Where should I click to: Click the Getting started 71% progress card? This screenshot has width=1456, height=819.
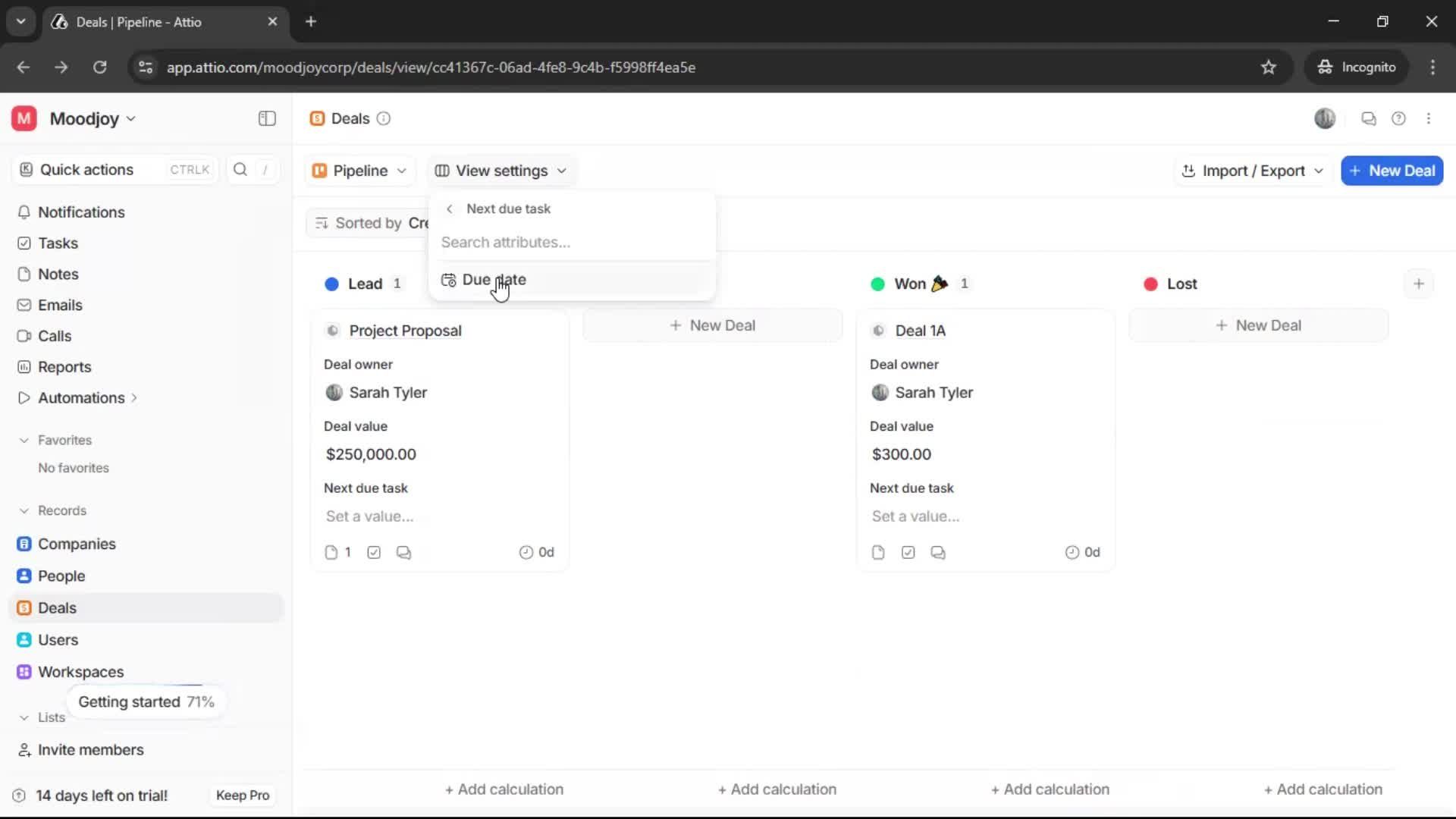146,701
